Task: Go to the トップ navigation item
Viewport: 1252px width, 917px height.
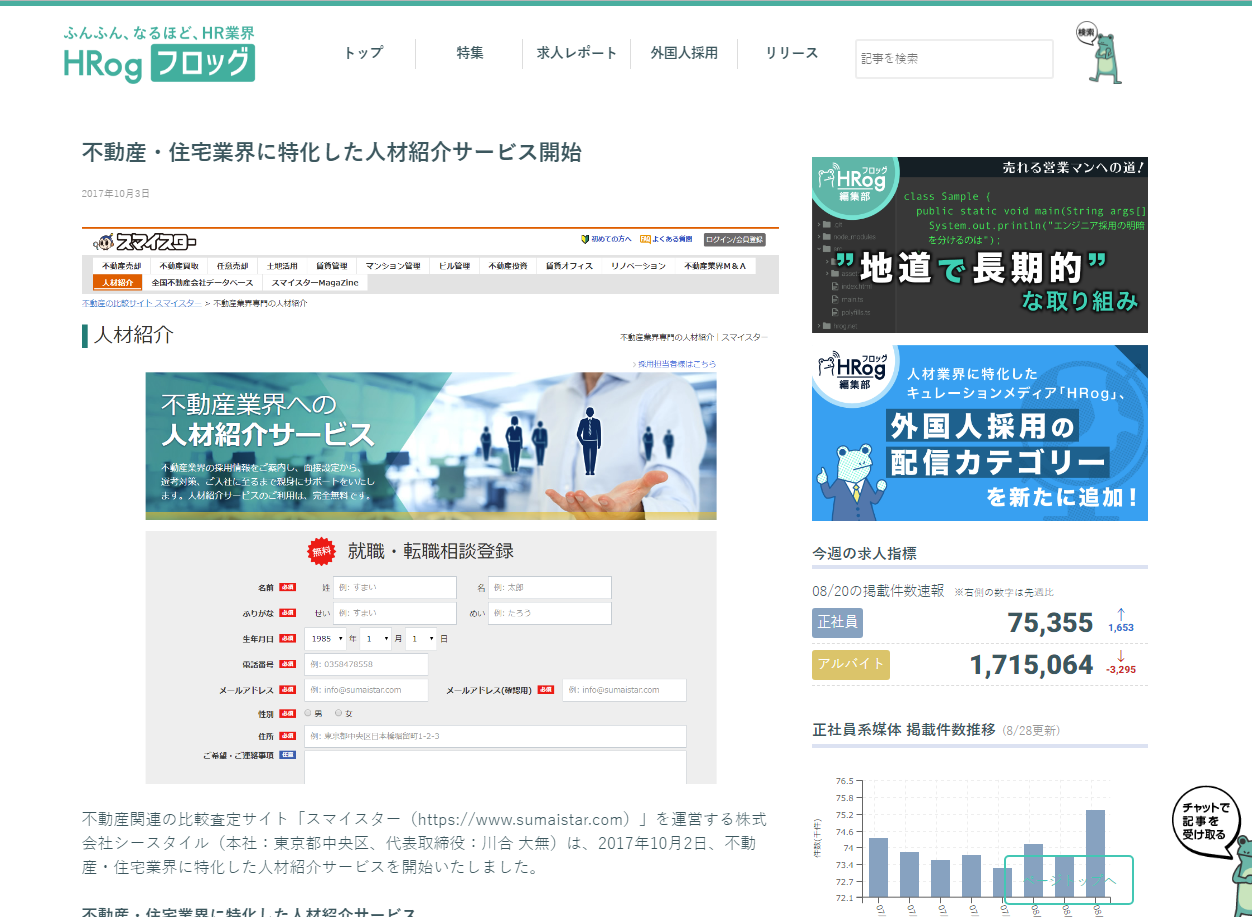Action: tap(363, 53)
